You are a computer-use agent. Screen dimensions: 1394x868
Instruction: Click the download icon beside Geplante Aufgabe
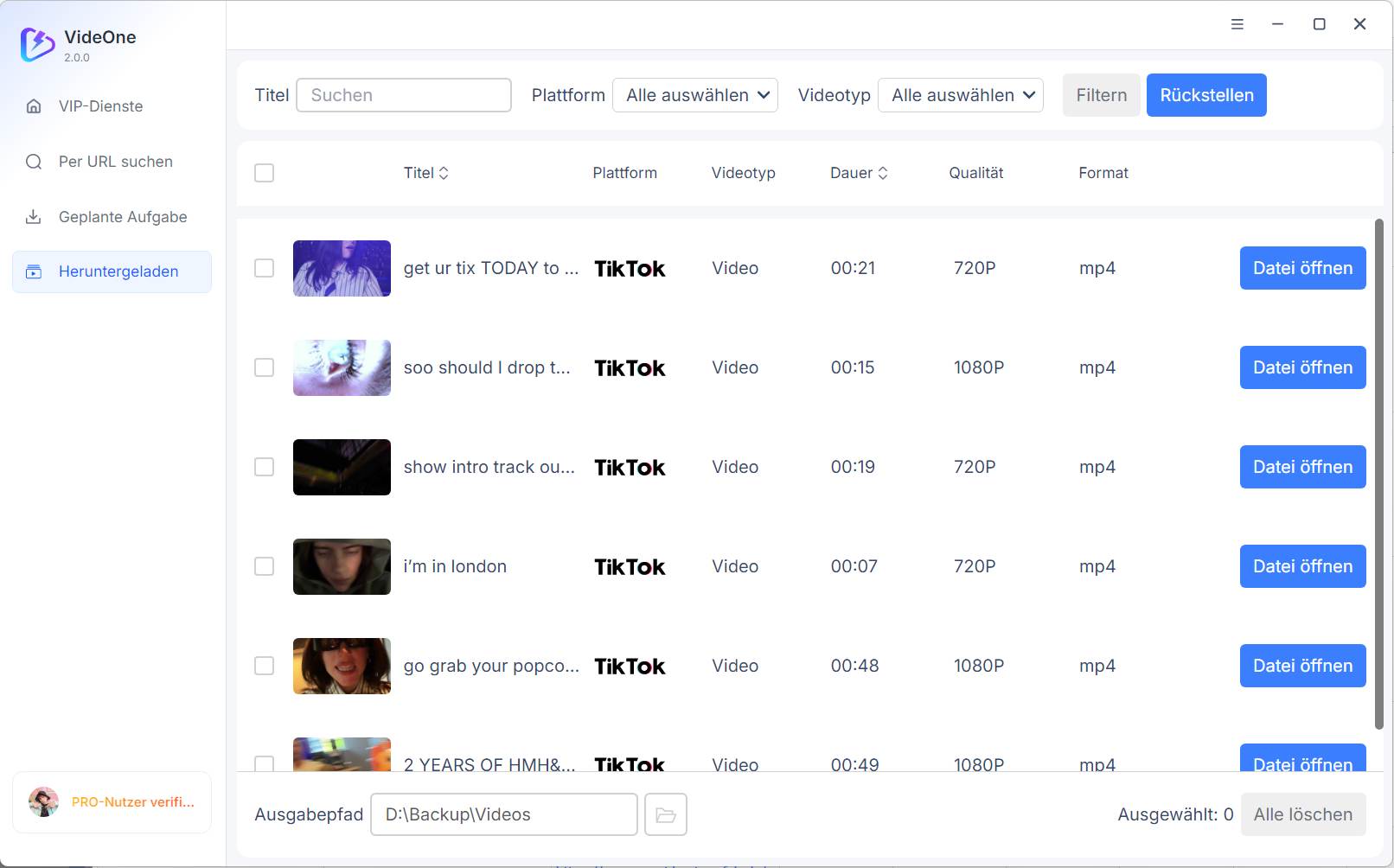[34, 216]
